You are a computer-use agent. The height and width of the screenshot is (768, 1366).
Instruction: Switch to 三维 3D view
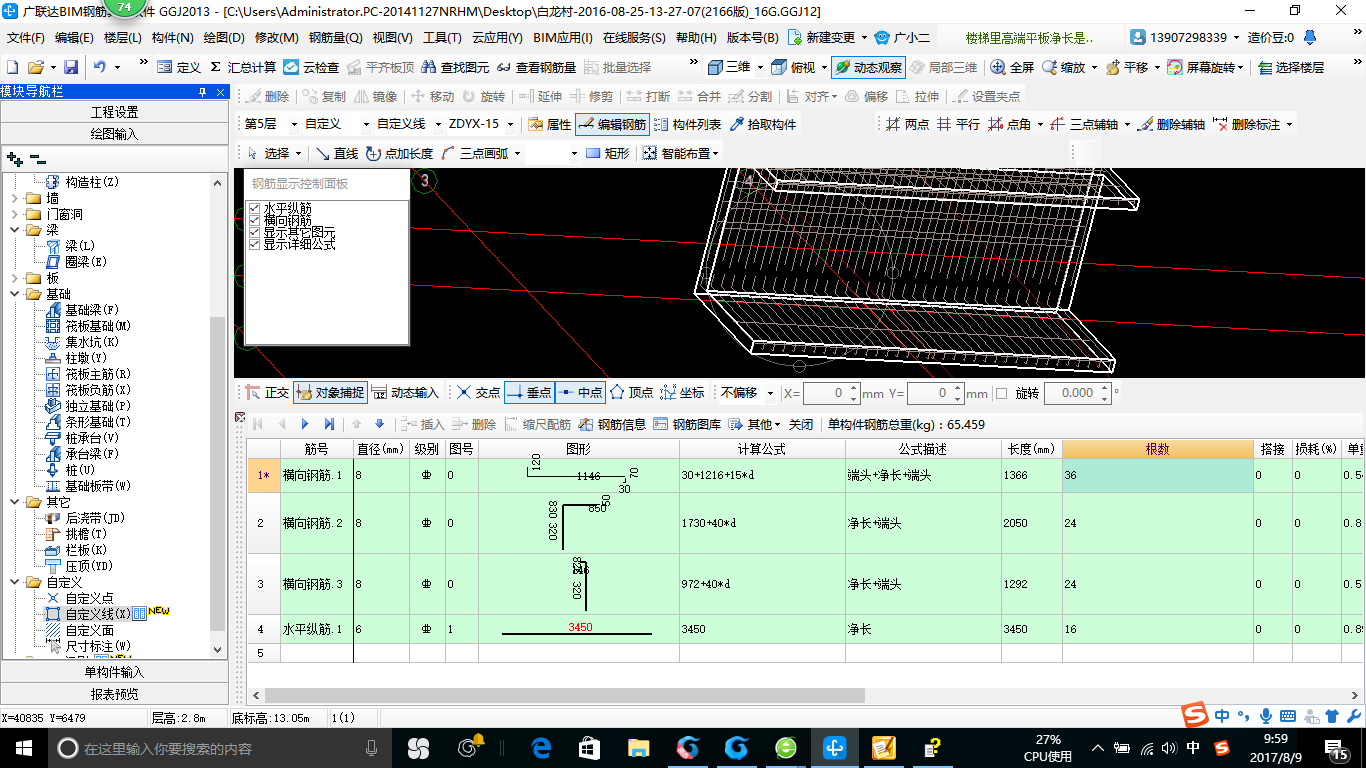click(x=729, y=67)
